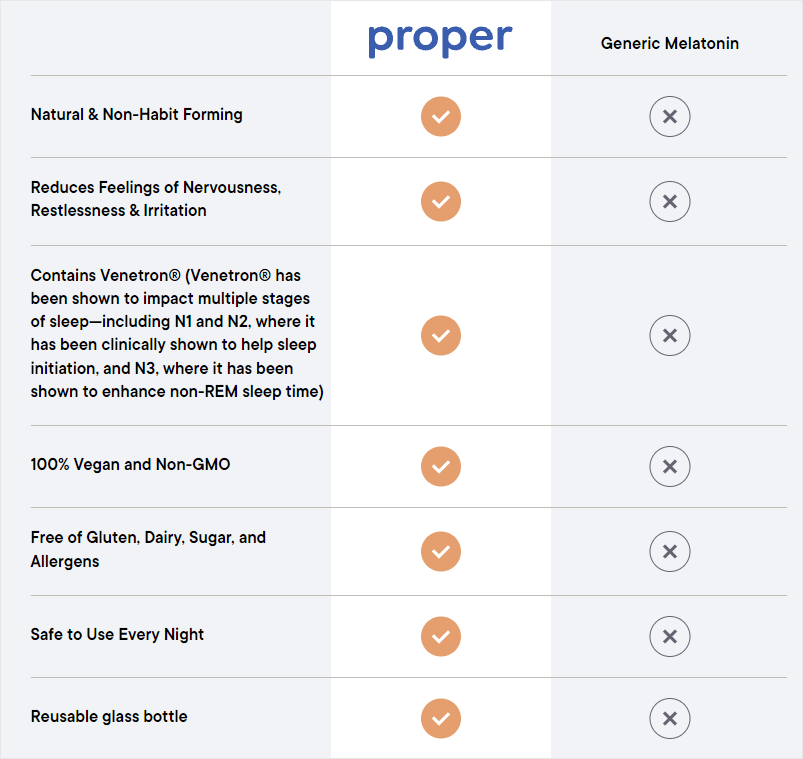Click gray X for Safe to Use Every Night
Viewport: 803px width, 759px height.
670,636
